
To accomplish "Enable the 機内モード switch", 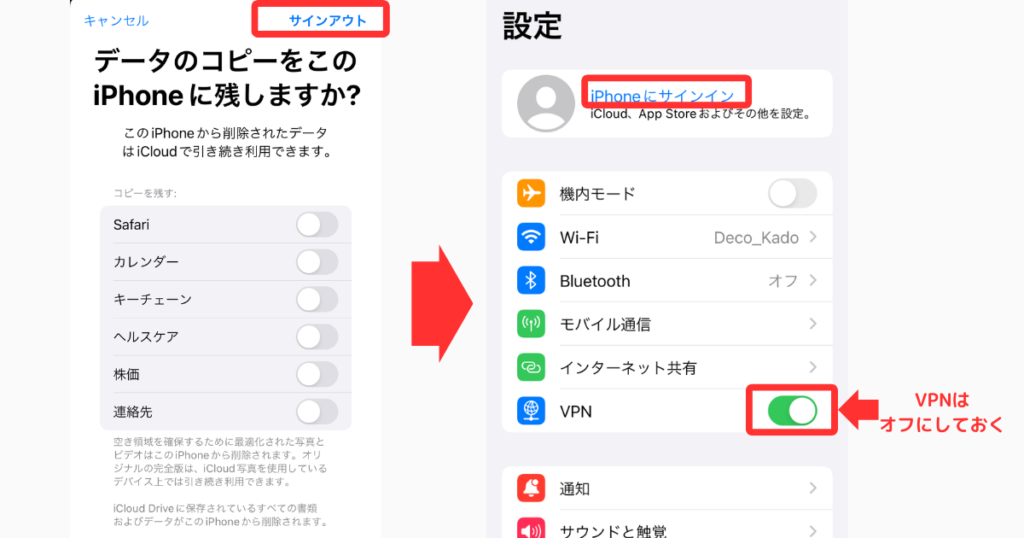I will pos(792,194).
